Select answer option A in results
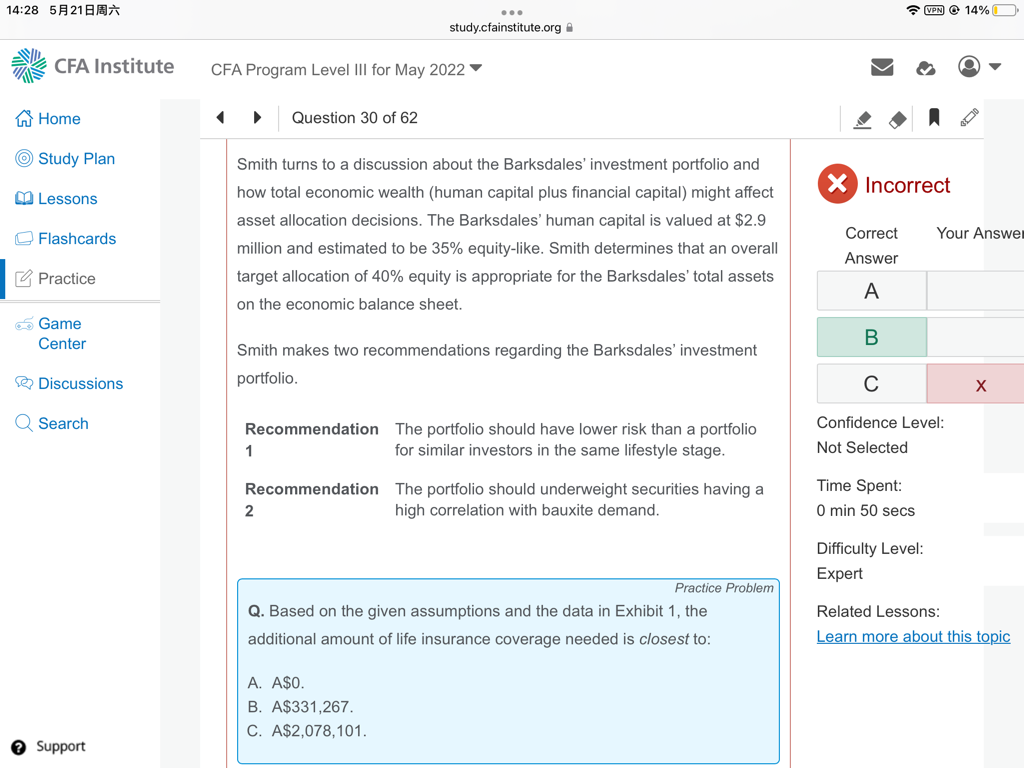 tap(871, 291)
